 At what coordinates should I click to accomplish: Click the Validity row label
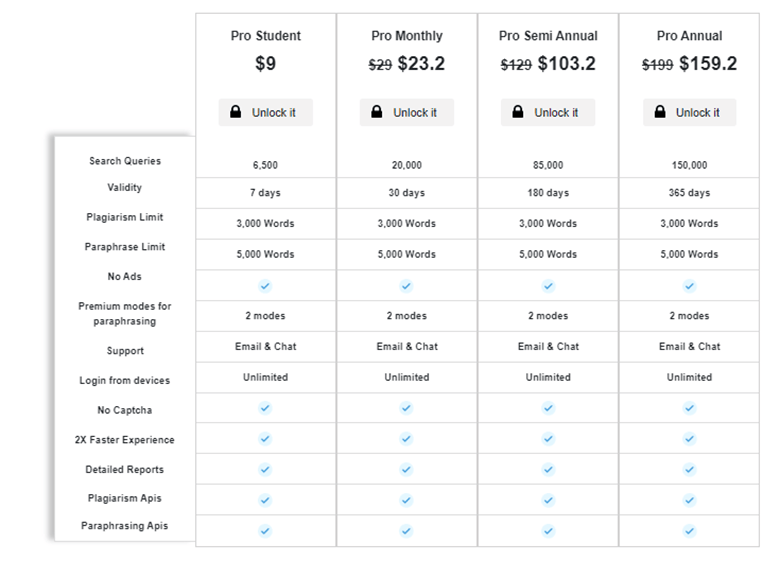pos(124,187)
